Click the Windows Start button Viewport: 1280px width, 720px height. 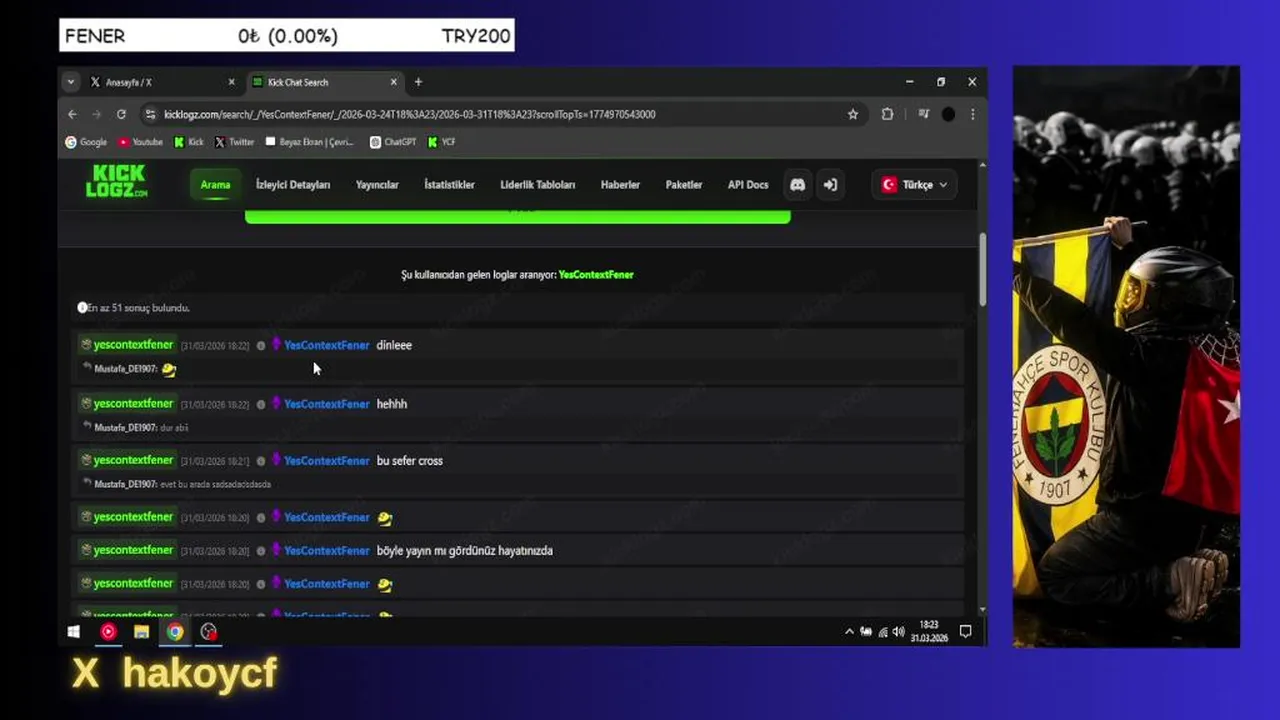tap(73, 632)
